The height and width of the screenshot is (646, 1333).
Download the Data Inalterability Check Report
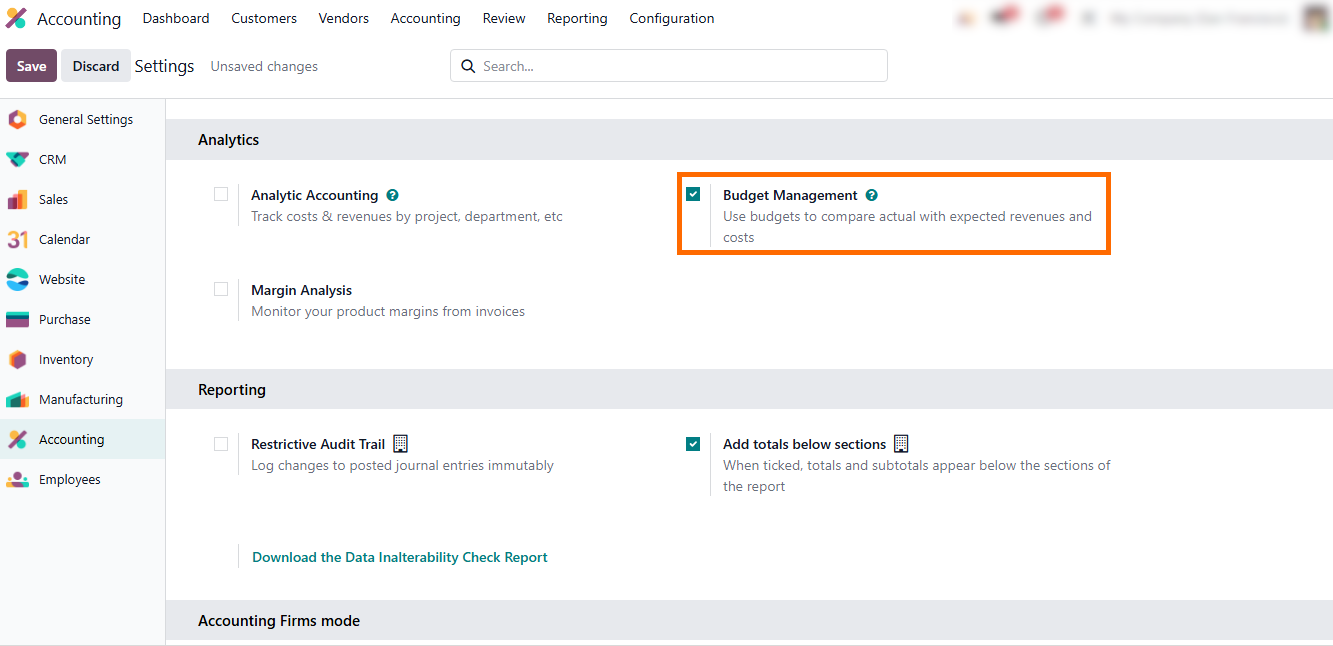click(399, 558)
